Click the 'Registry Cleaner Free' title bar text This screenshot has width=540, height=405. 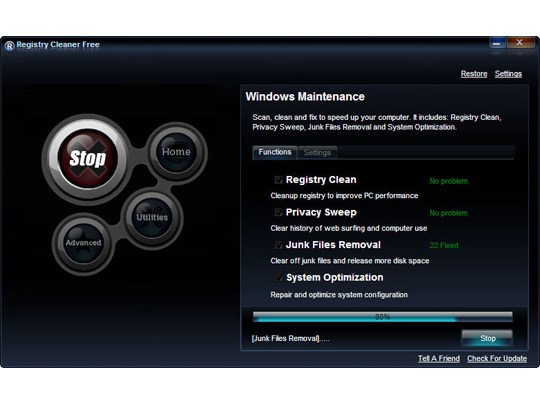58,45
